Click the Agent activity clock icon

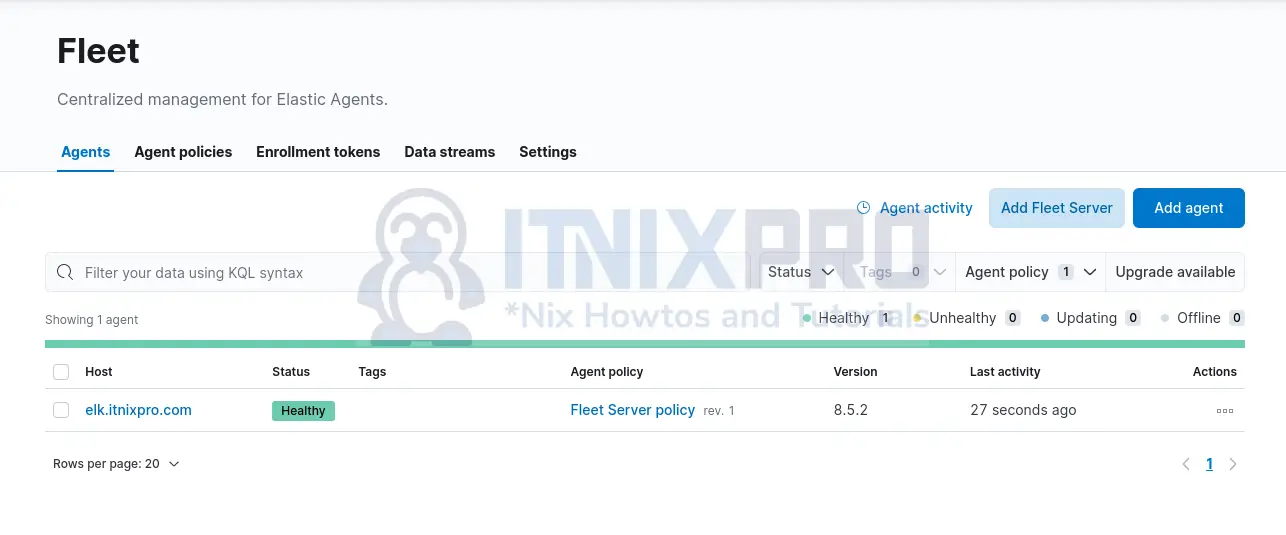point(864,208)
